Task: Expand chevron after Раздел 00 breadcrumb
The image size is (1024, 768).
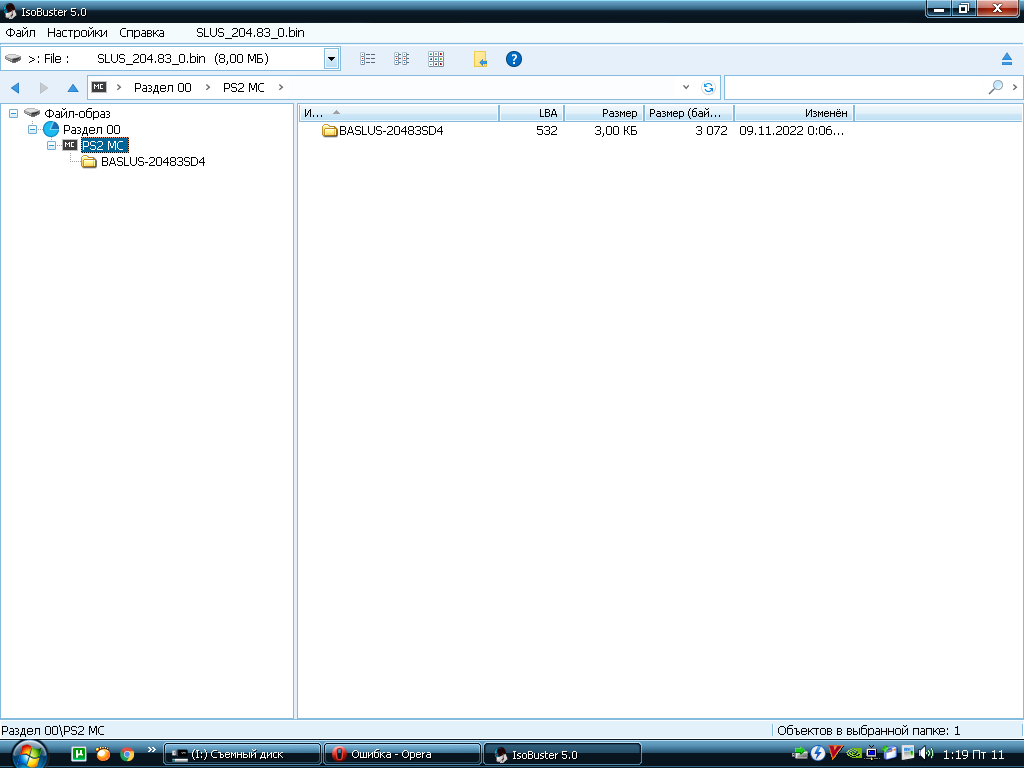Action: (208, 87)
